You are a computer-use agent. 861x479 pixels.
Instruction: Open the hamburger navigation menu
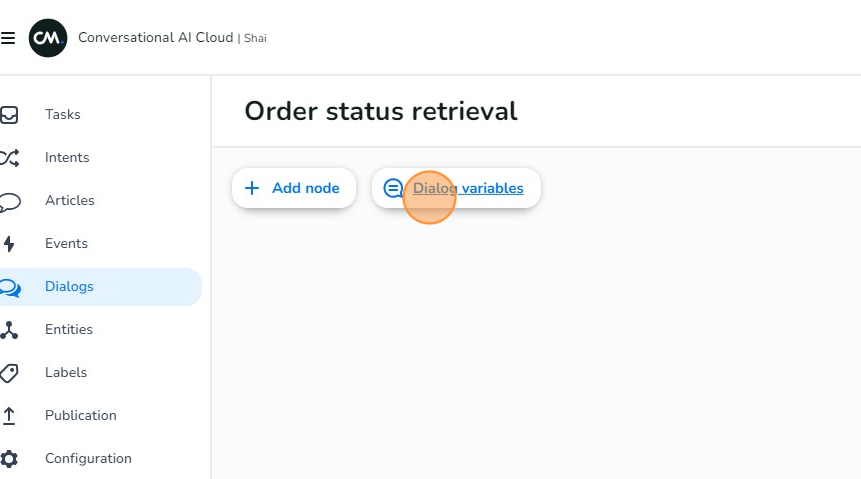(x=8, y=38)
